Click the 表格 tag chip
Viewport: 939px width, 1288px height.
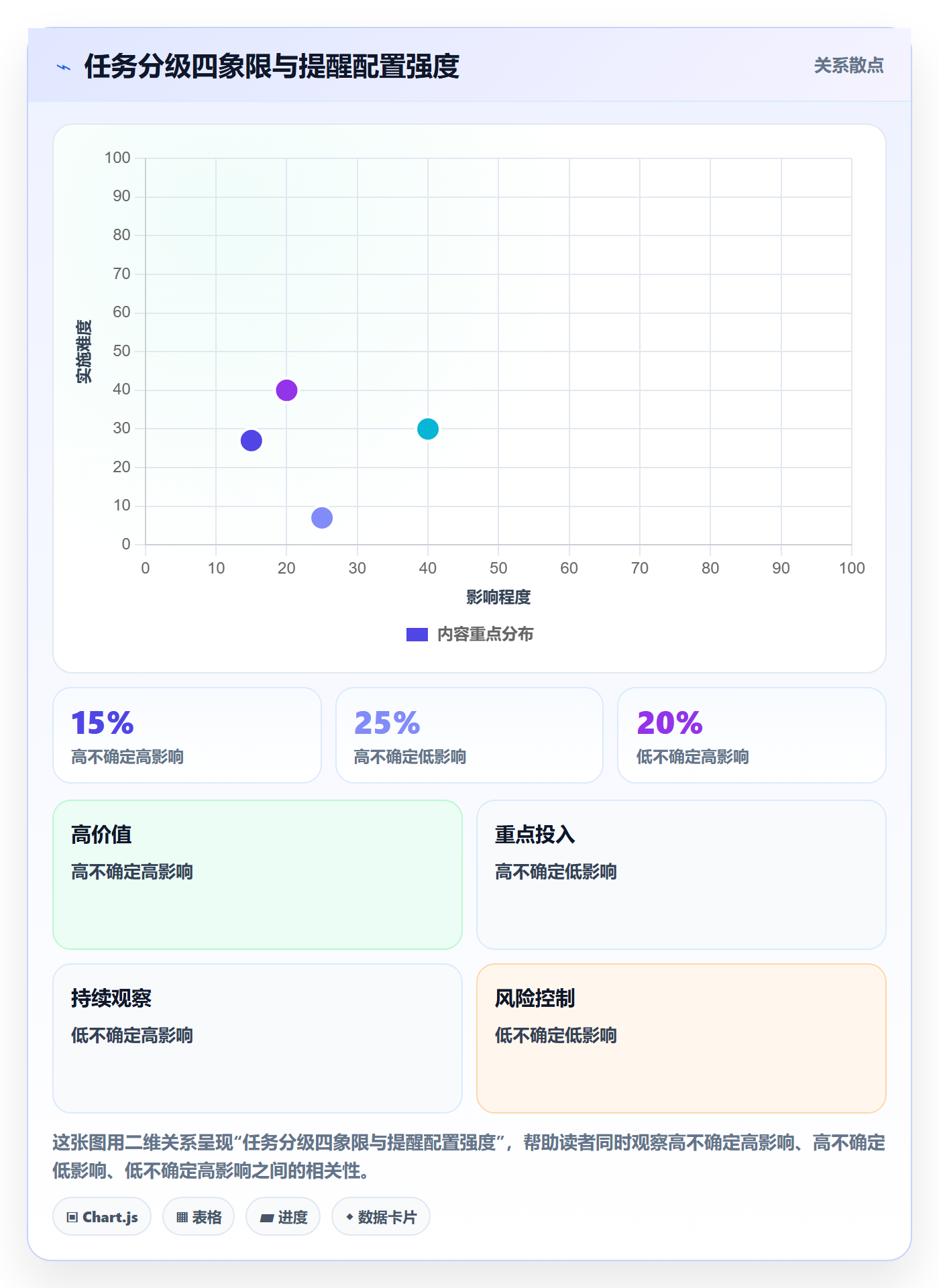199,1217
